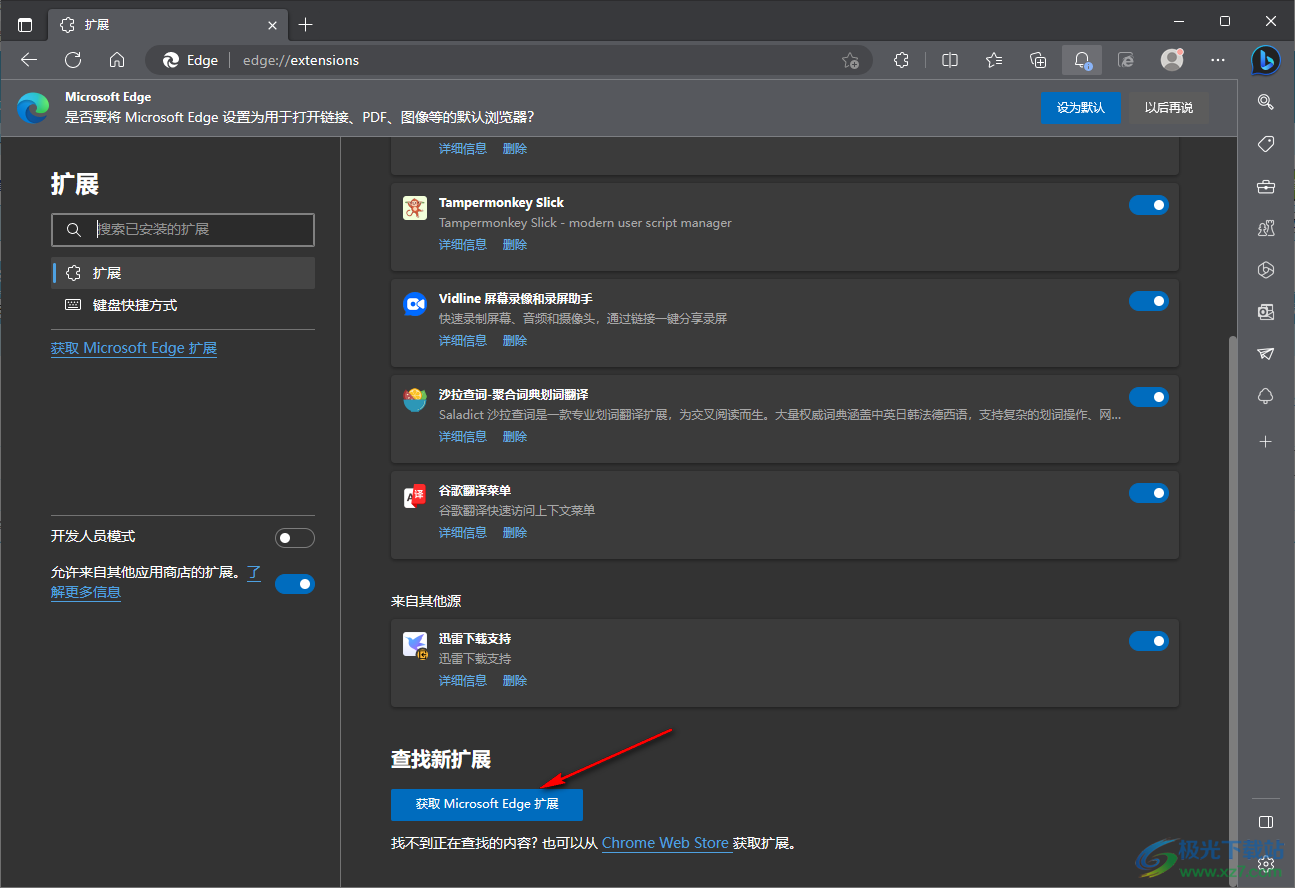This screenshot has width=1295, height=888.
Task: Switch to the 扩展 browser tab
Action: click(x=168, y=25)
